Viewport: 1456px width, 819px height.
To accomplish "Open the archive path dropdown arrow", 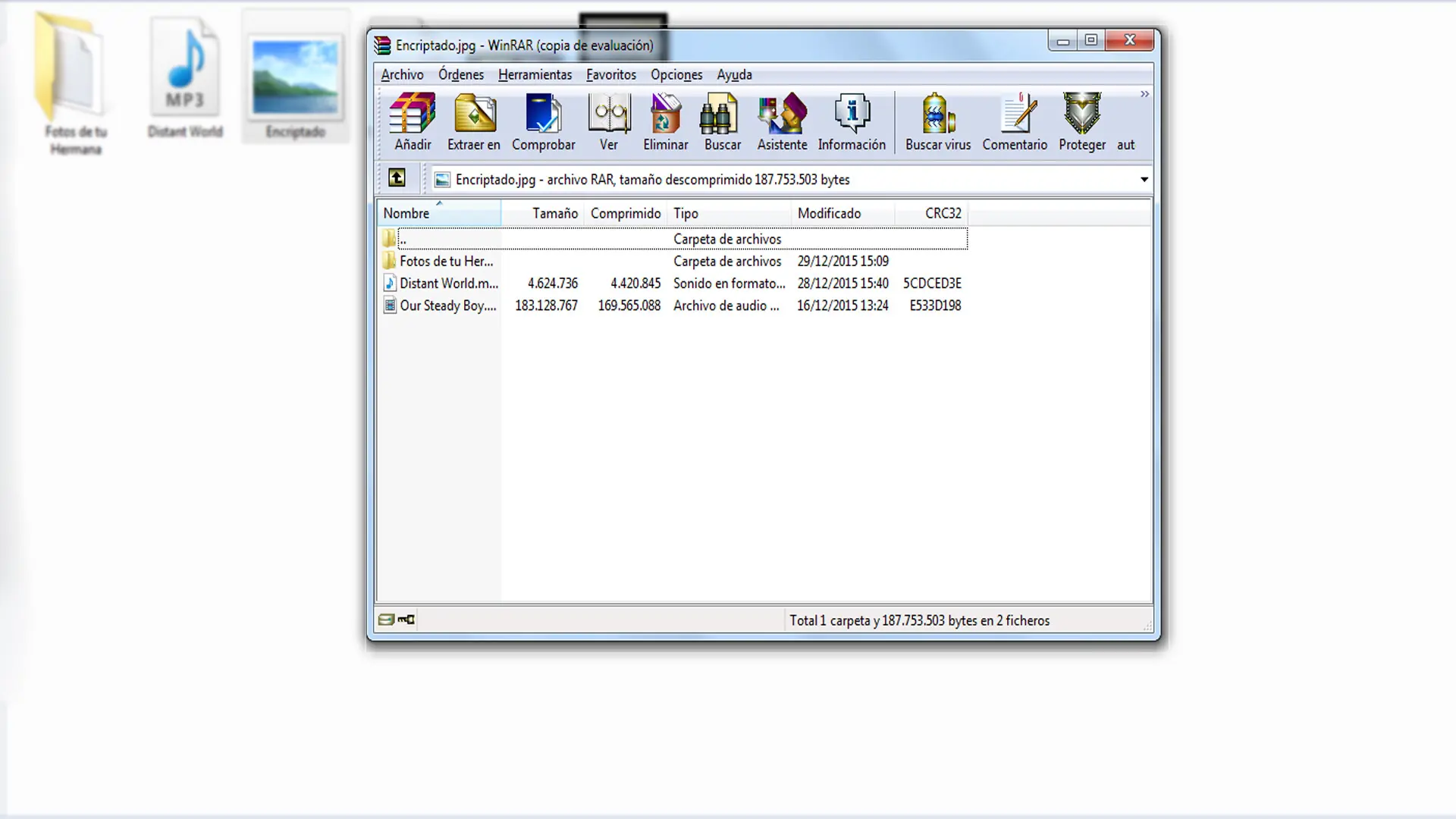I will [x=1144, y=180].
